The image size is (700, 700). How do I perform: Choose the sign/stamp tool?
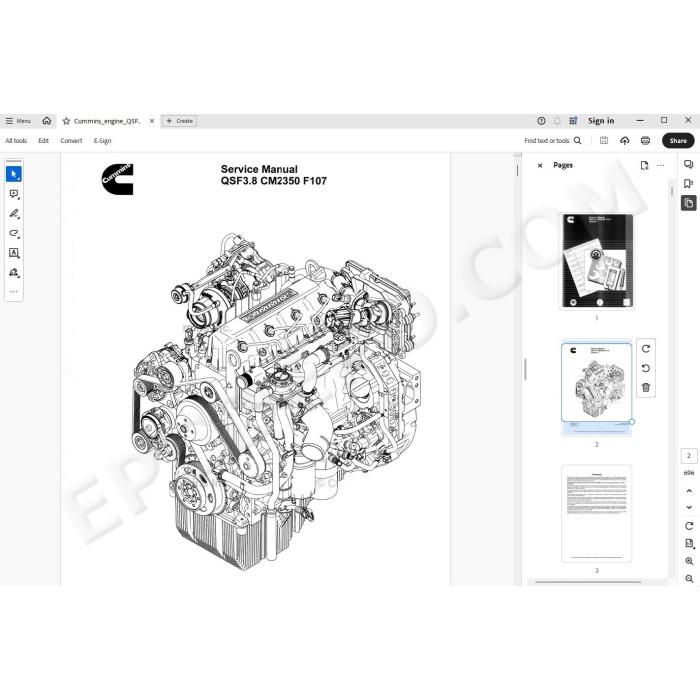click(x=14, y=272)
